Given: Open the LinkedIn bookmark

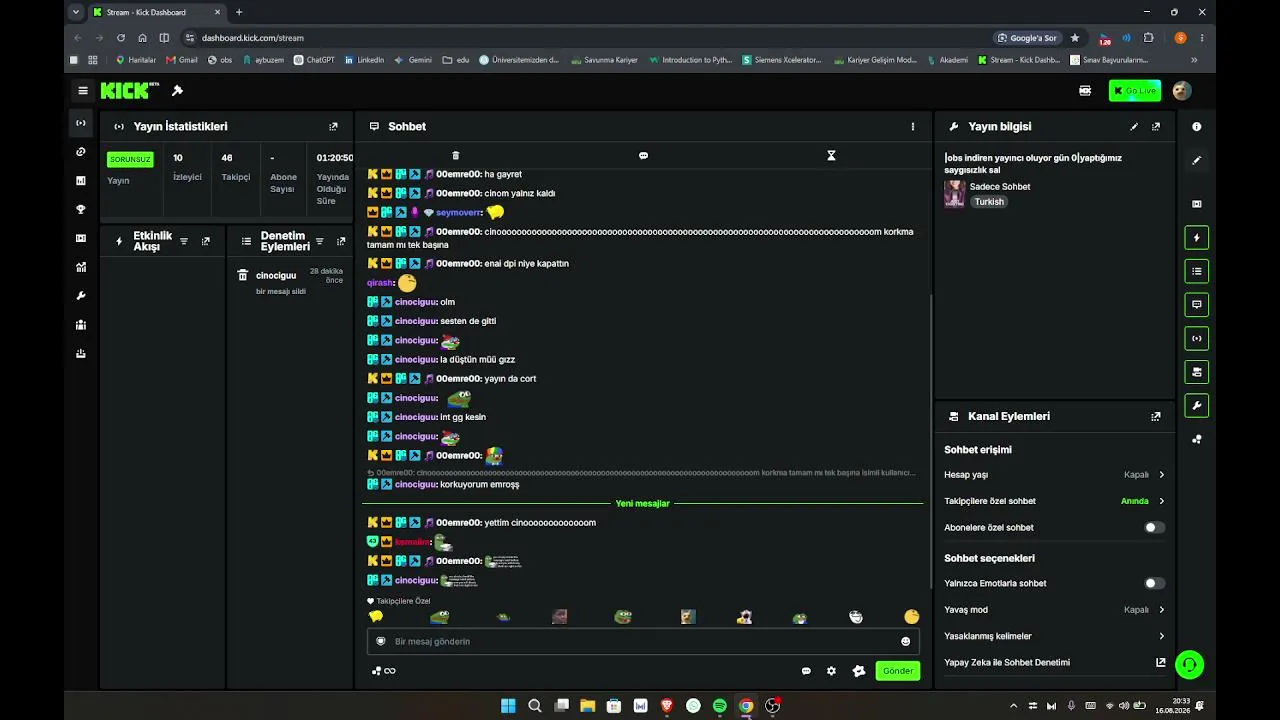Looking at the screenshot, I should (364, 60).
